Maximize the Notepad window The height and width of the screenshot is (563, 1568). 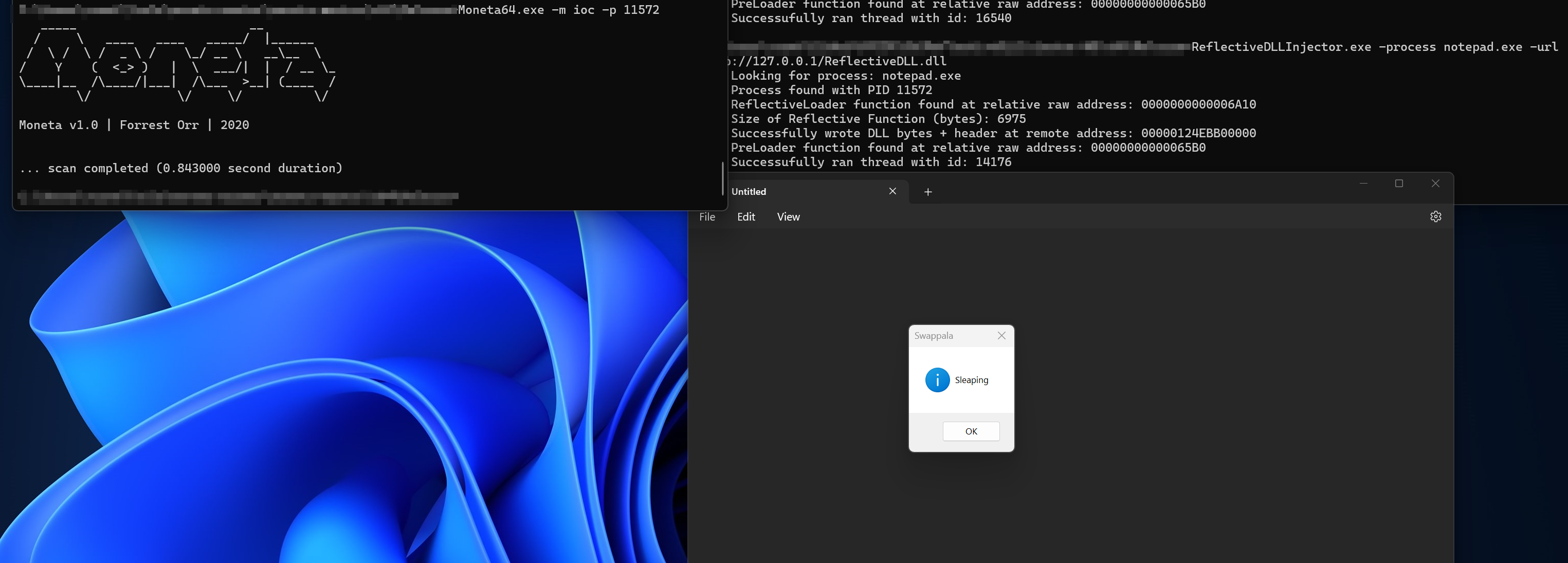click(x=1399, y=183)
